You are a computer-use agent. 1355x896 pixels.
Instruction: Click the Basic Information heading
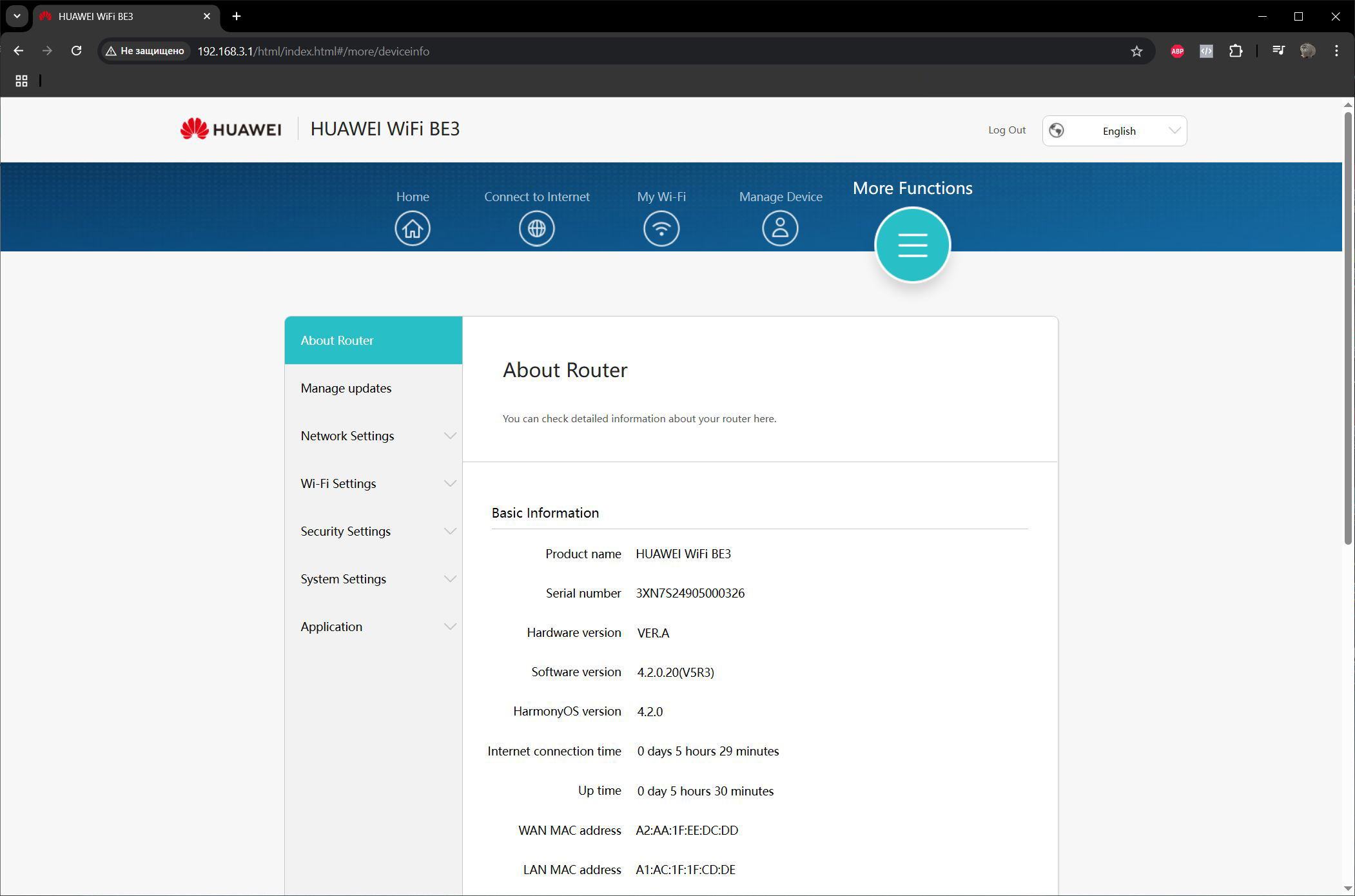[545, 512]
